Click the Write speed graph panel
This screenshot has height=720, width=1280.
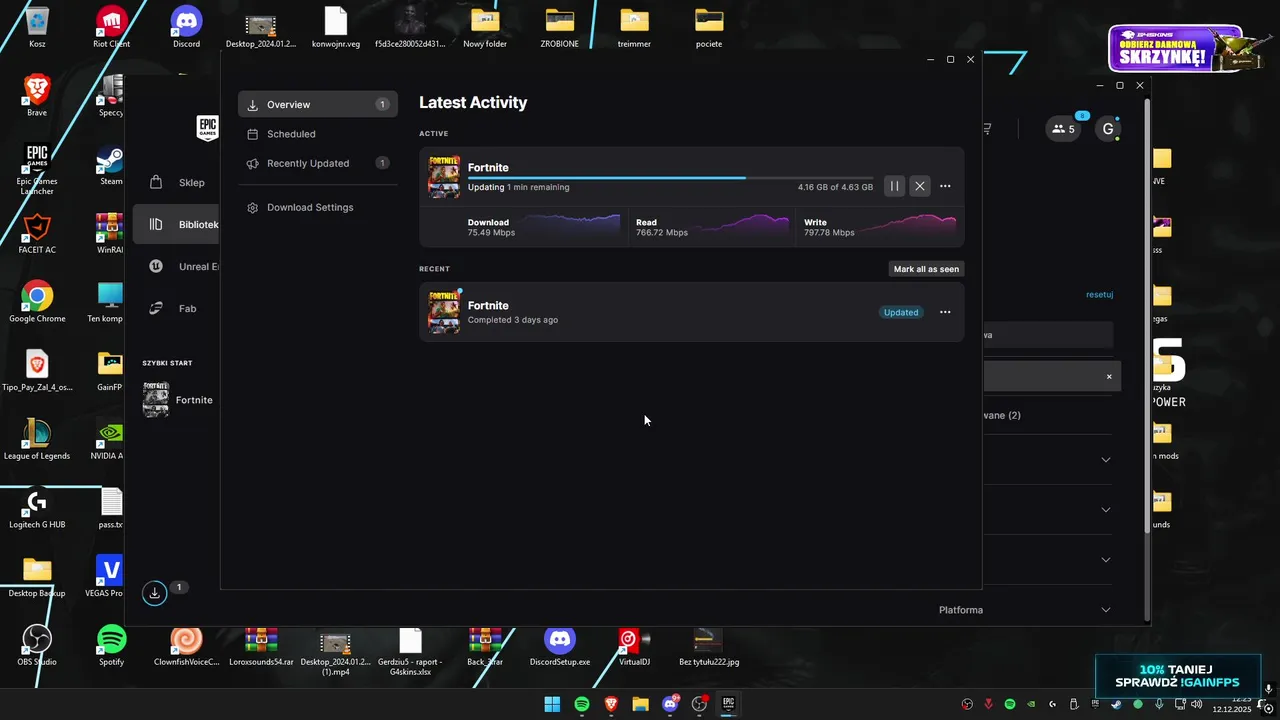point(880,227)
